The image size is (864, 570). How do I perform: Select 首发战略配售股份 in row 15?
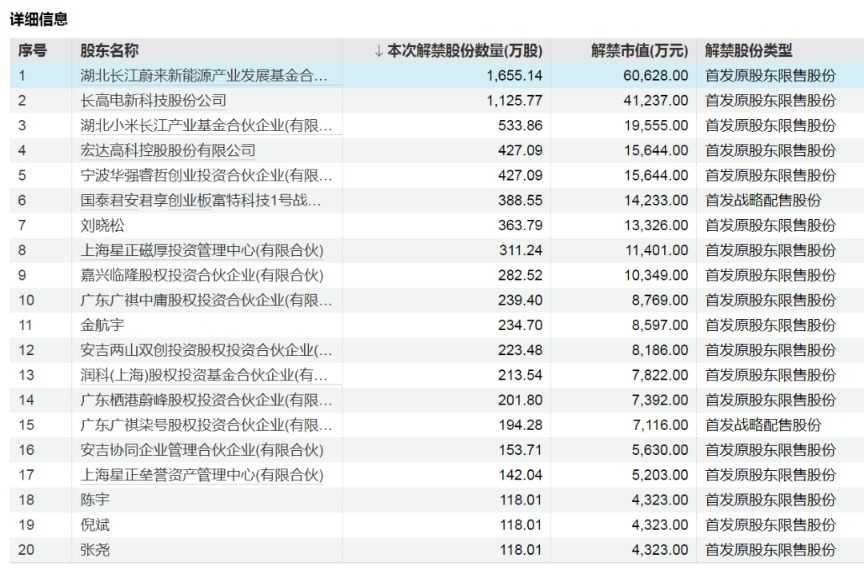coord(763,425)
